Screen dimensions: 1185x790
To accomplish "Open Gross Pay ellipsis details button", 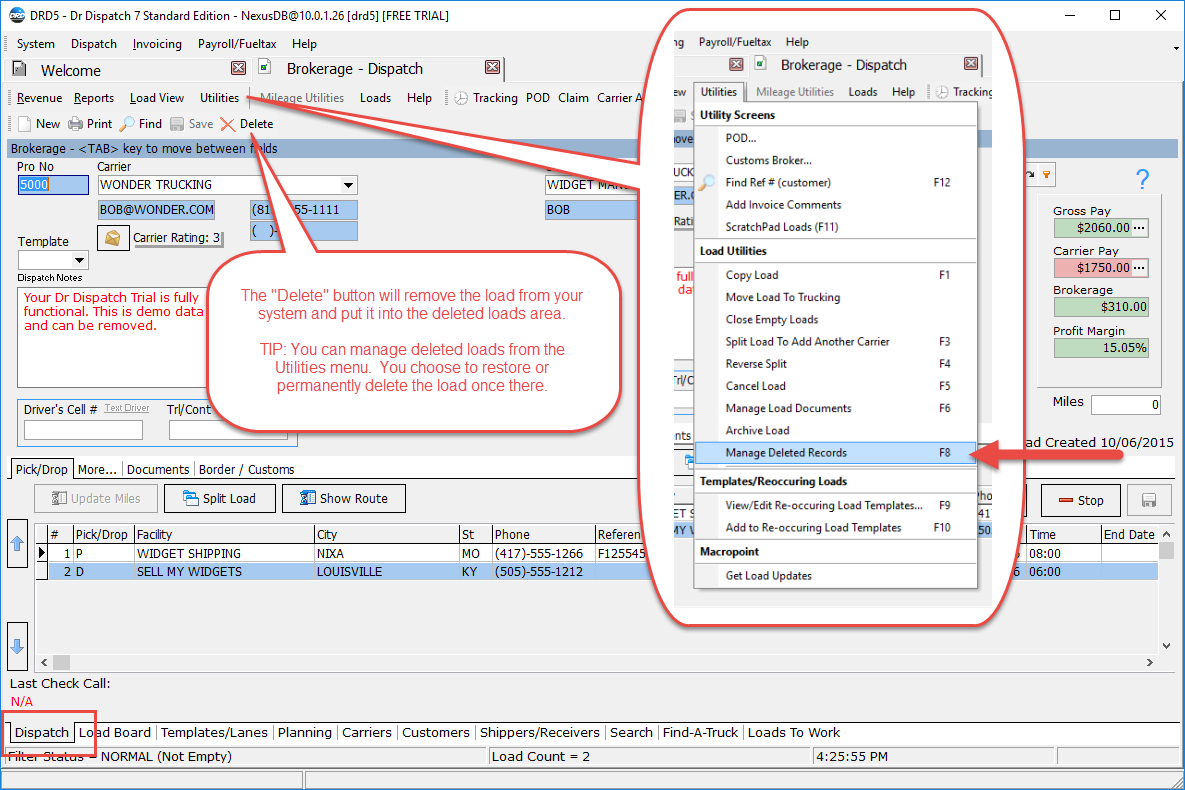I will pyautogui.click(x=1140, y=228).
